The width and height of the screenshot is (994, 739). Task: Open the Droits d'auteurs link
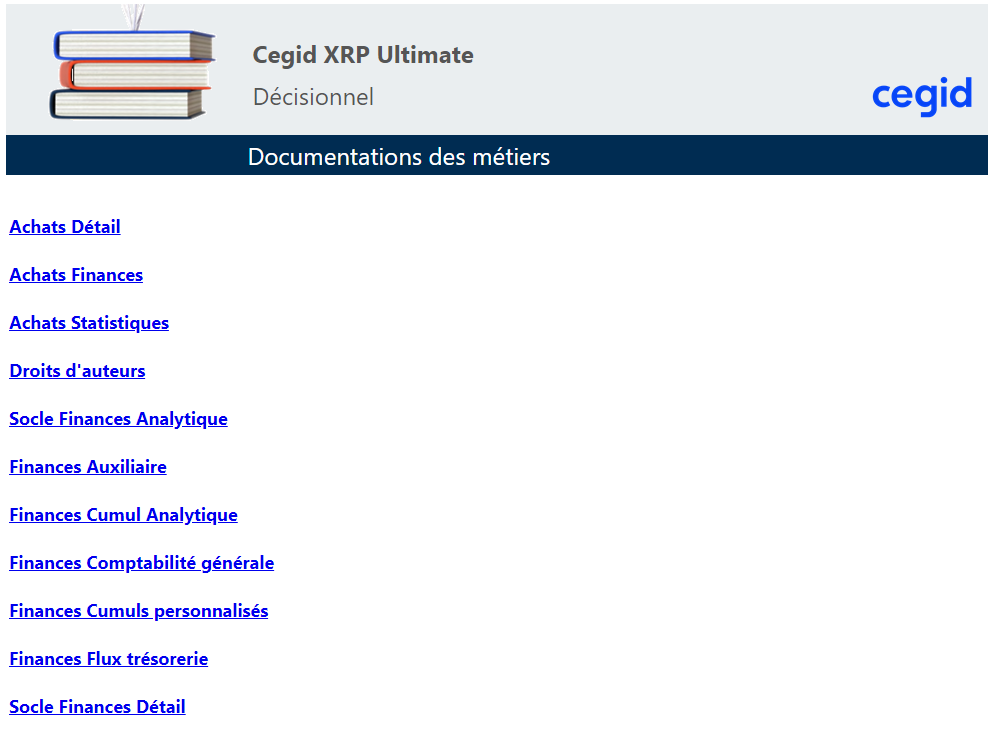click(77, 371)
